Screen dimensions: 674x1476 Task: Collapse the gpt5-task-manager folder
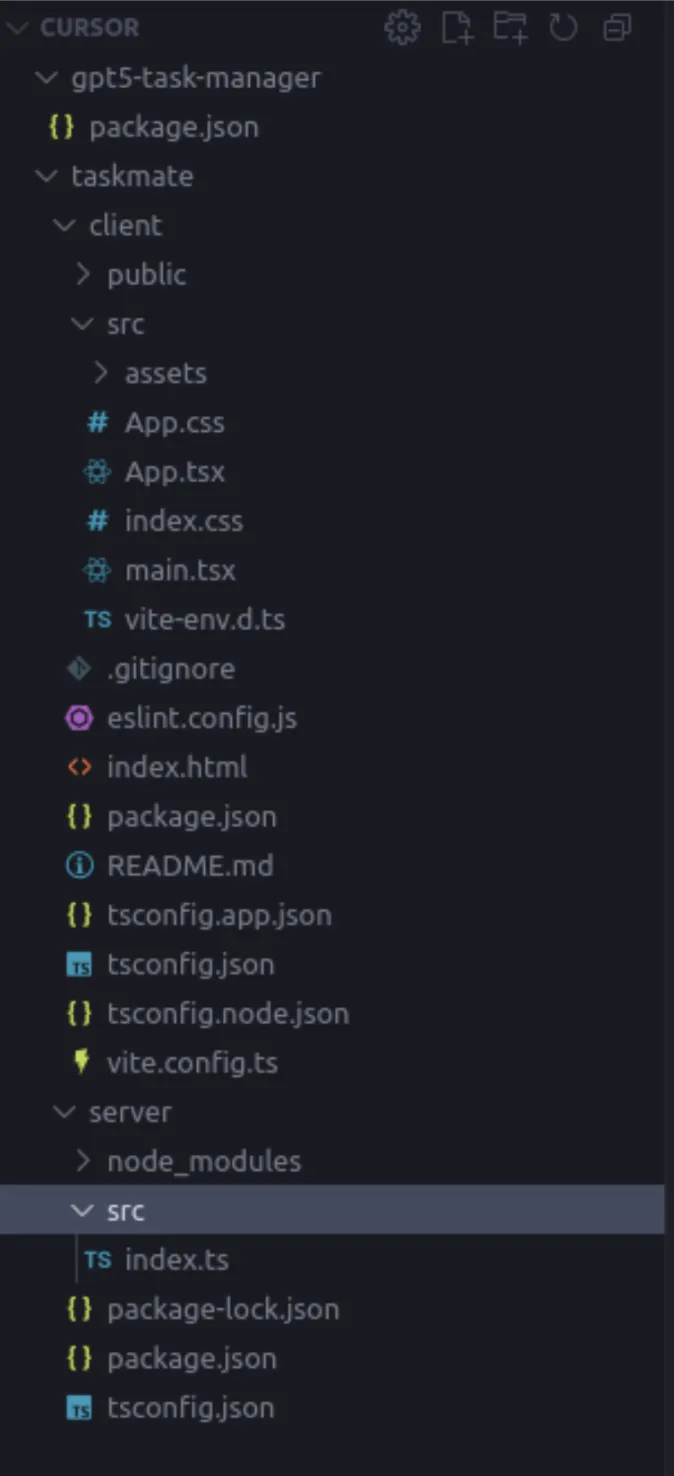[196, 78]
